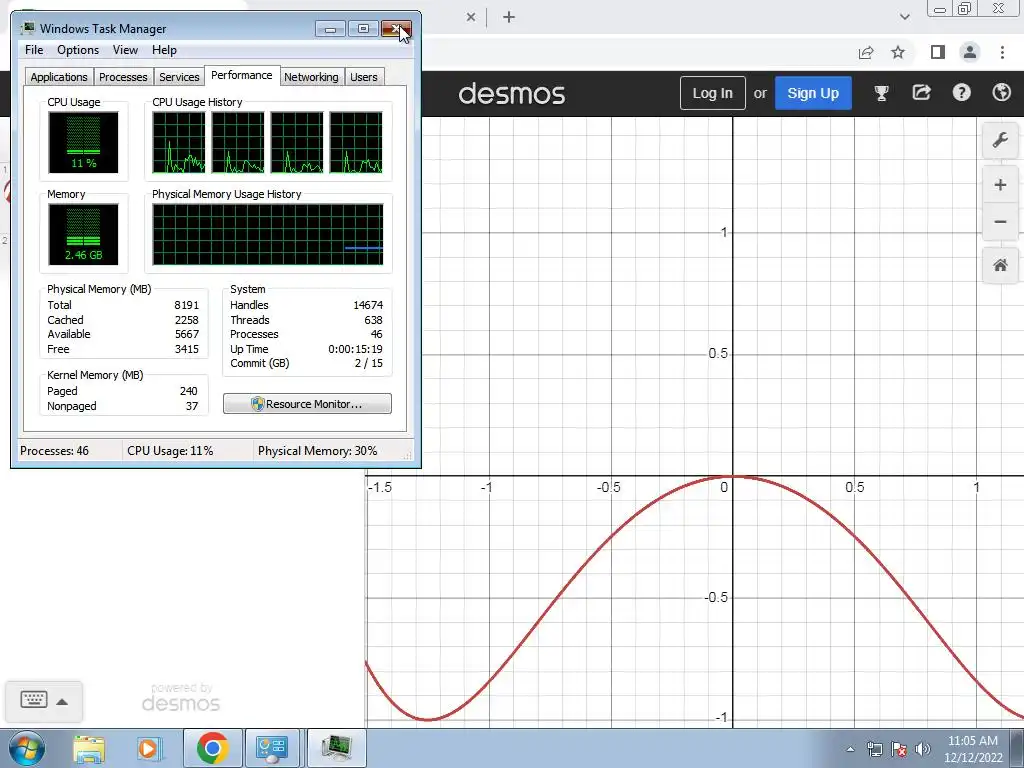This screenshot has height=768, width=1024.
Task: Open Task Manager Help menu
Action: (x=164, y=50)
